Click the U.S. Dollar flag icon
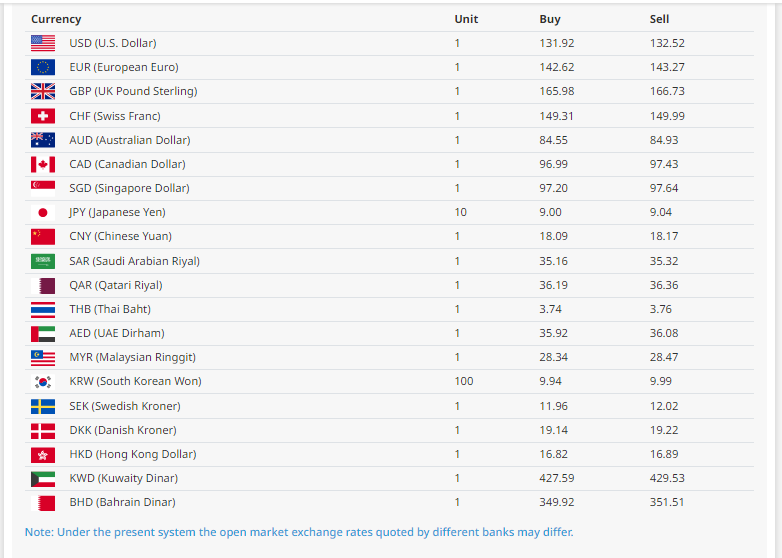Image resolution: width=782 pixels, height=558 pixels. (43, 43)
